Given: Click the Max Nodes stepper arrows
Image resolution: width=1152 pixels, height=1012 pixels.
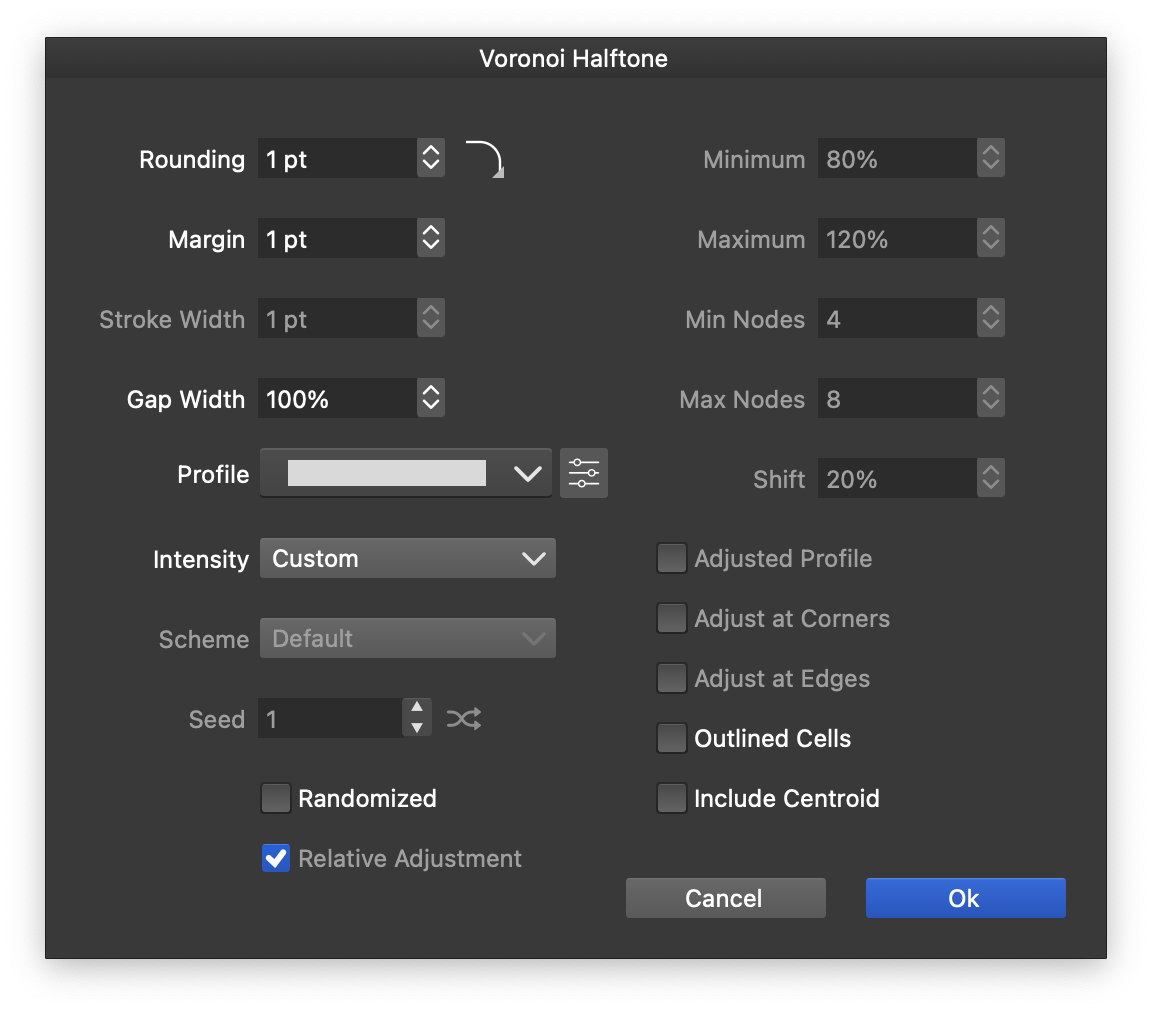Looking at the screenshot, I should 990,398.
